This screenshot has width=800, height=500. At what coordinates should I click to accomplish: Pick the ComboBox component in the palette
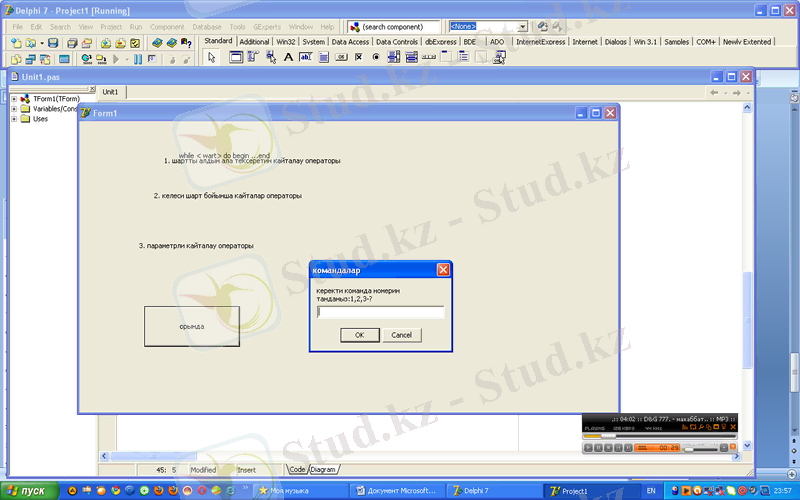coord(411,57)
